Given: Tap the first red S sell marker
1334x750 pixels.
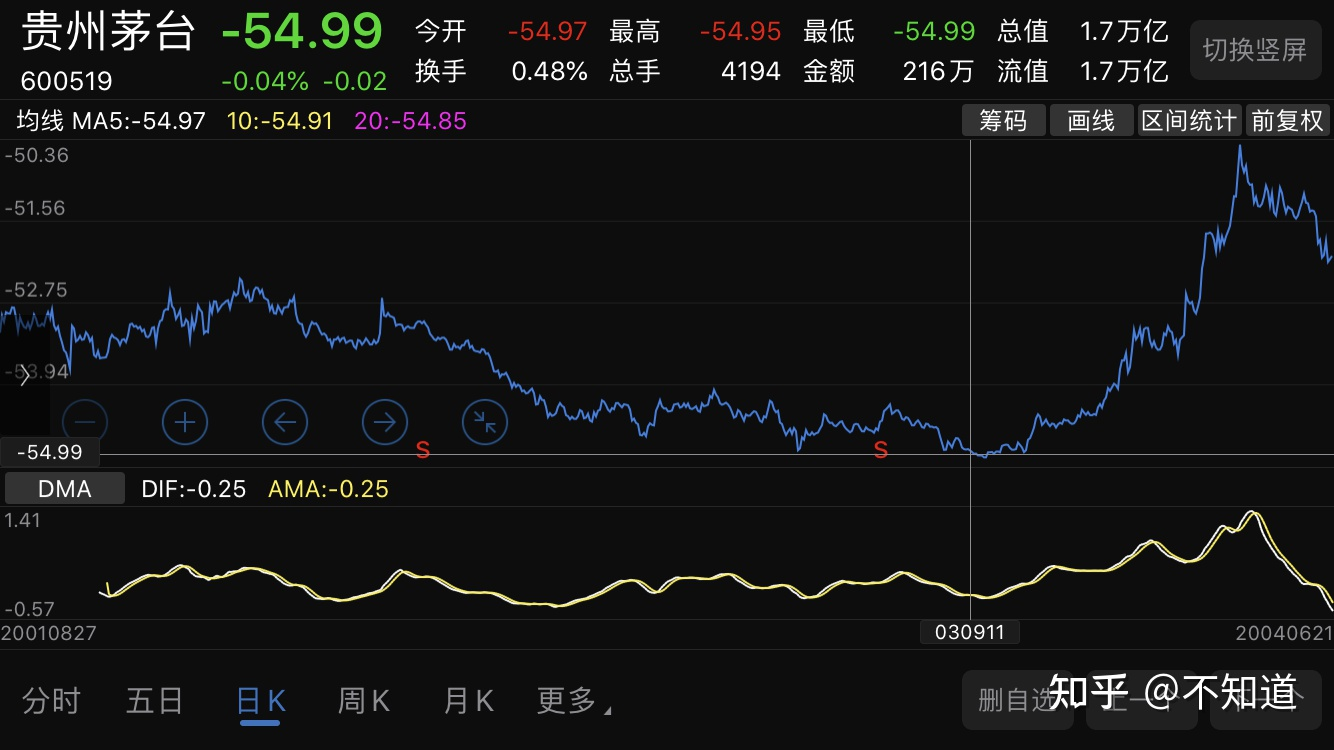Looking at the screenshot, I should (423, 451).
